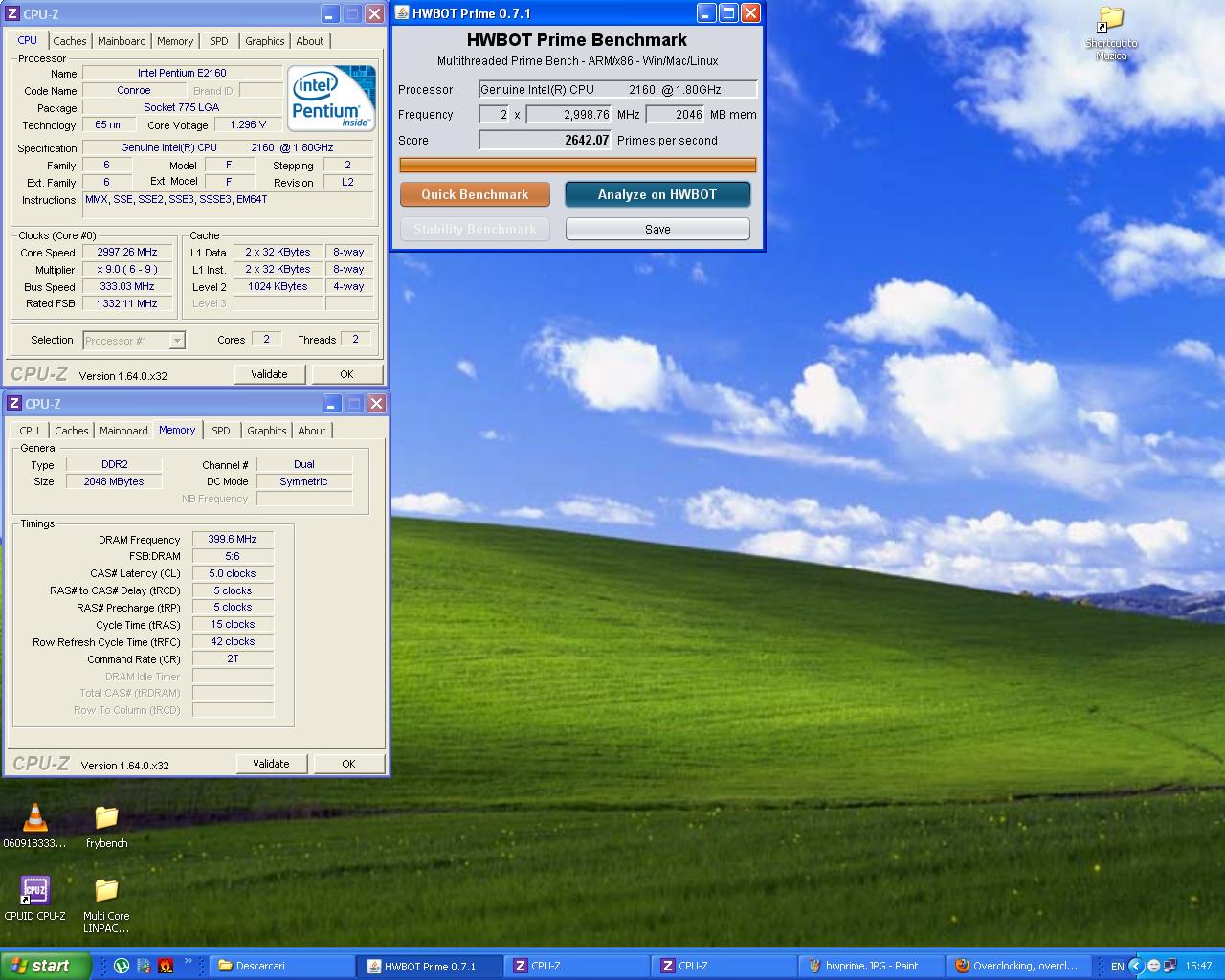The height and width of the screenshot is (980, 1225).
Task: Click the orange benchmark progress bar
Action: coord(578,165)
